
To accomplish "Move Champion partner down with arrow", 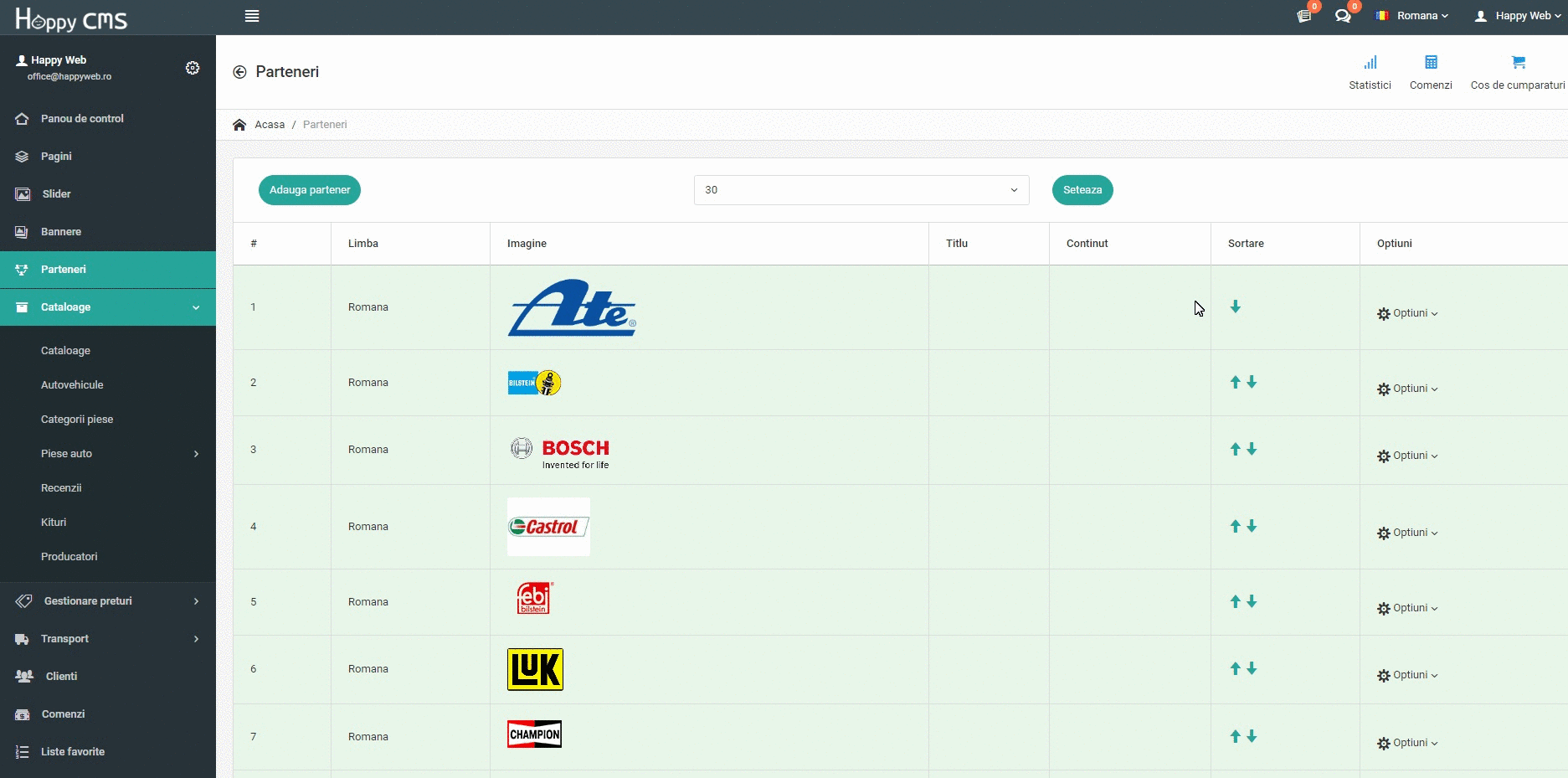I will [1252, 736].
